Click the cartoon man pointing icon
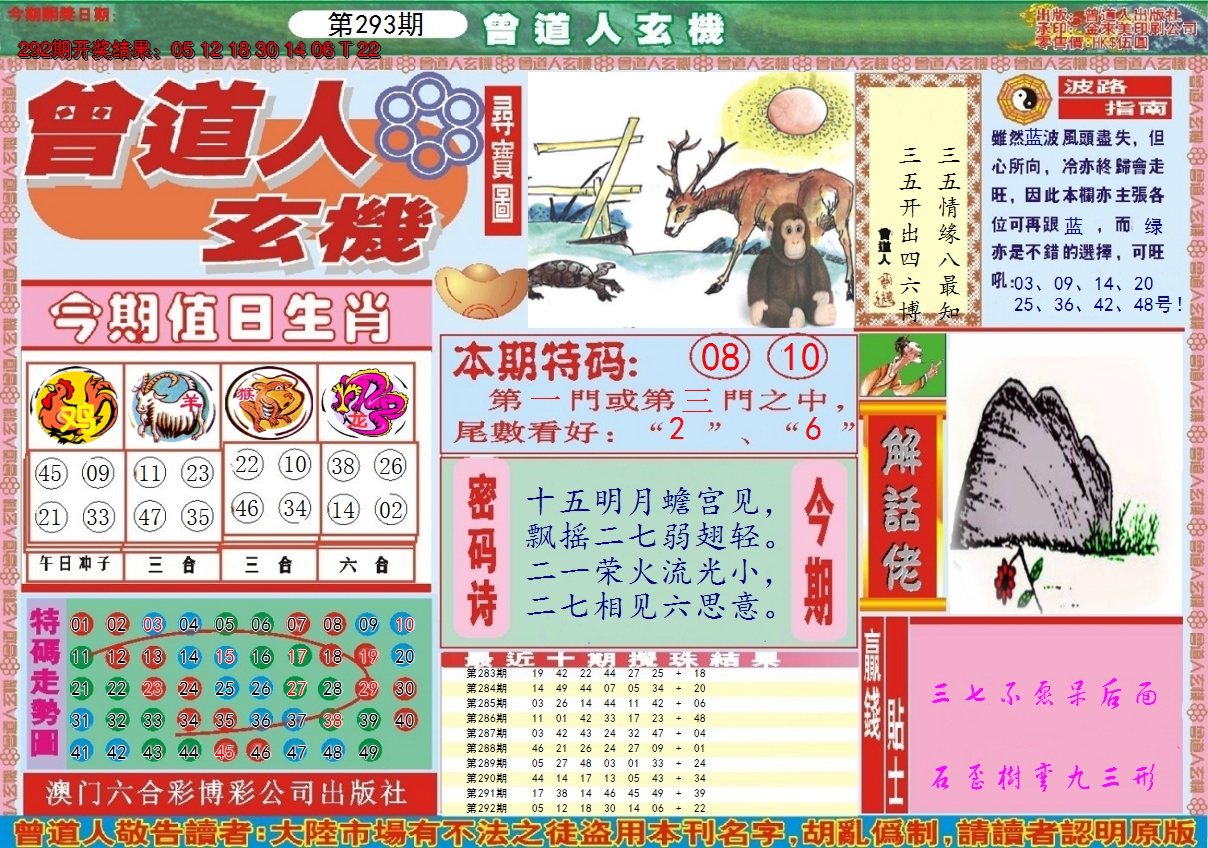The image size is (1208, 848). [x=902, y=367]
